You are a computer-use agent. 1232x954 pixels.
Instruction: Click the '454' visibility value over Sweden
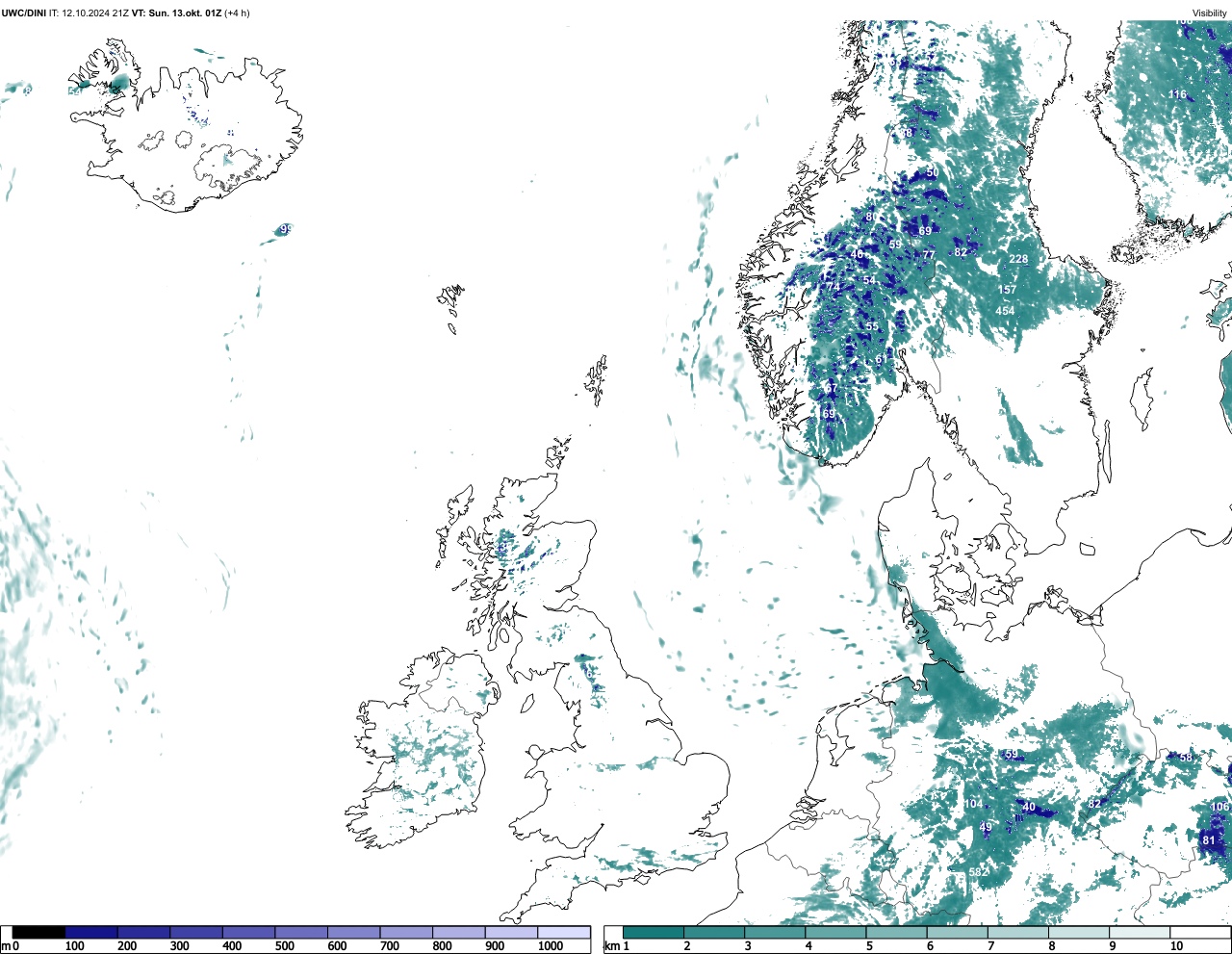[1005, 311]
